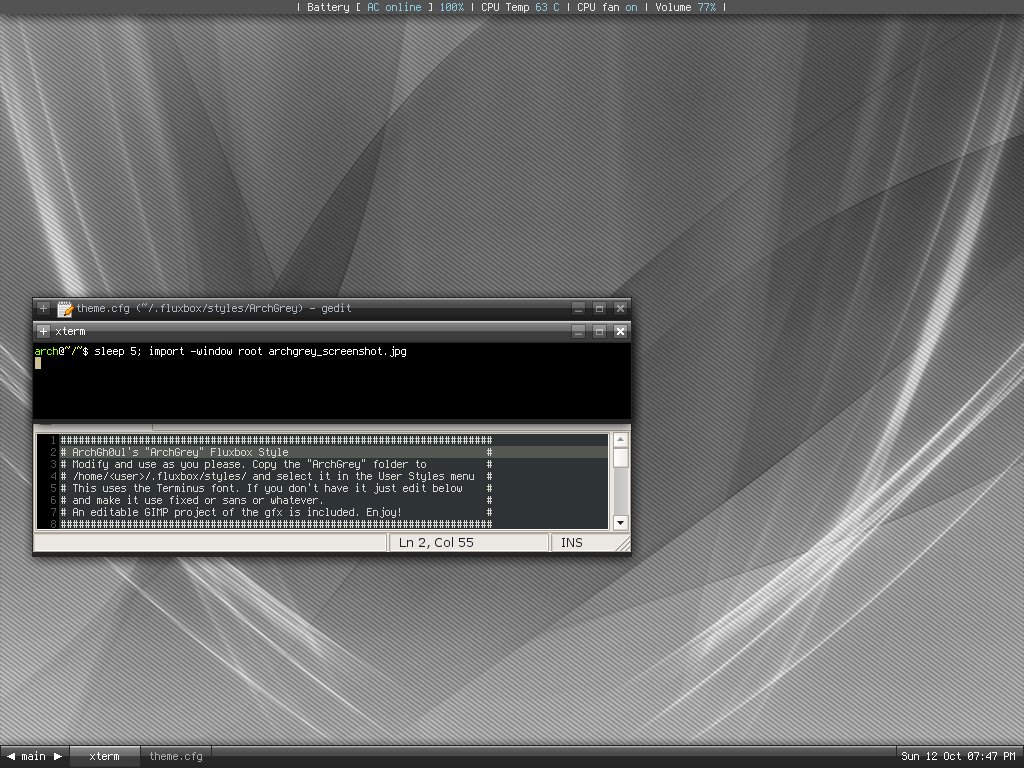The height and width of the screenshot is (768, 1024).
Task: Close the gedit theme.cfg window
Action: point(620,308)
